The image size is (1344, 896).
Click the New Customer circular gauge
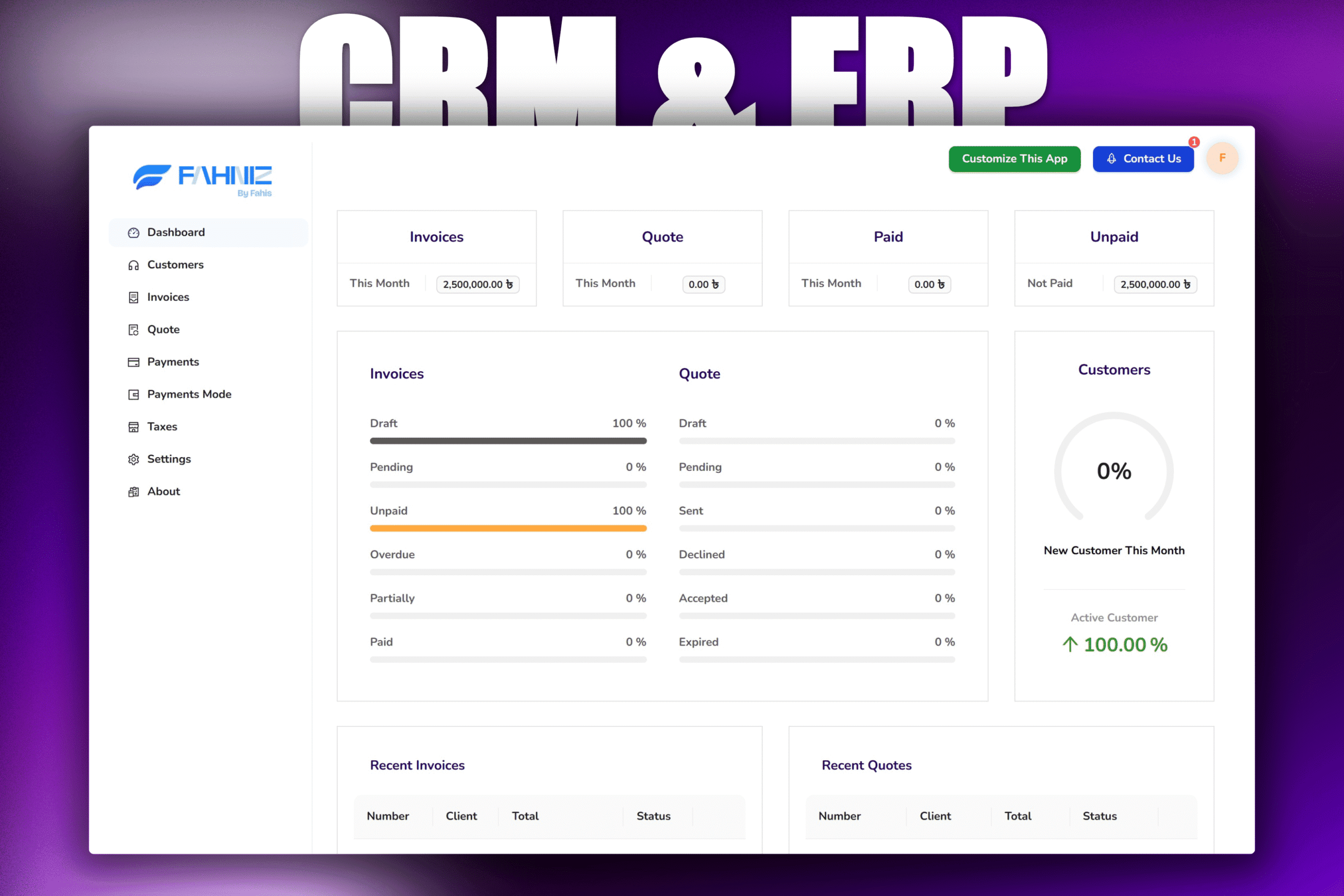click(1114, 470)
